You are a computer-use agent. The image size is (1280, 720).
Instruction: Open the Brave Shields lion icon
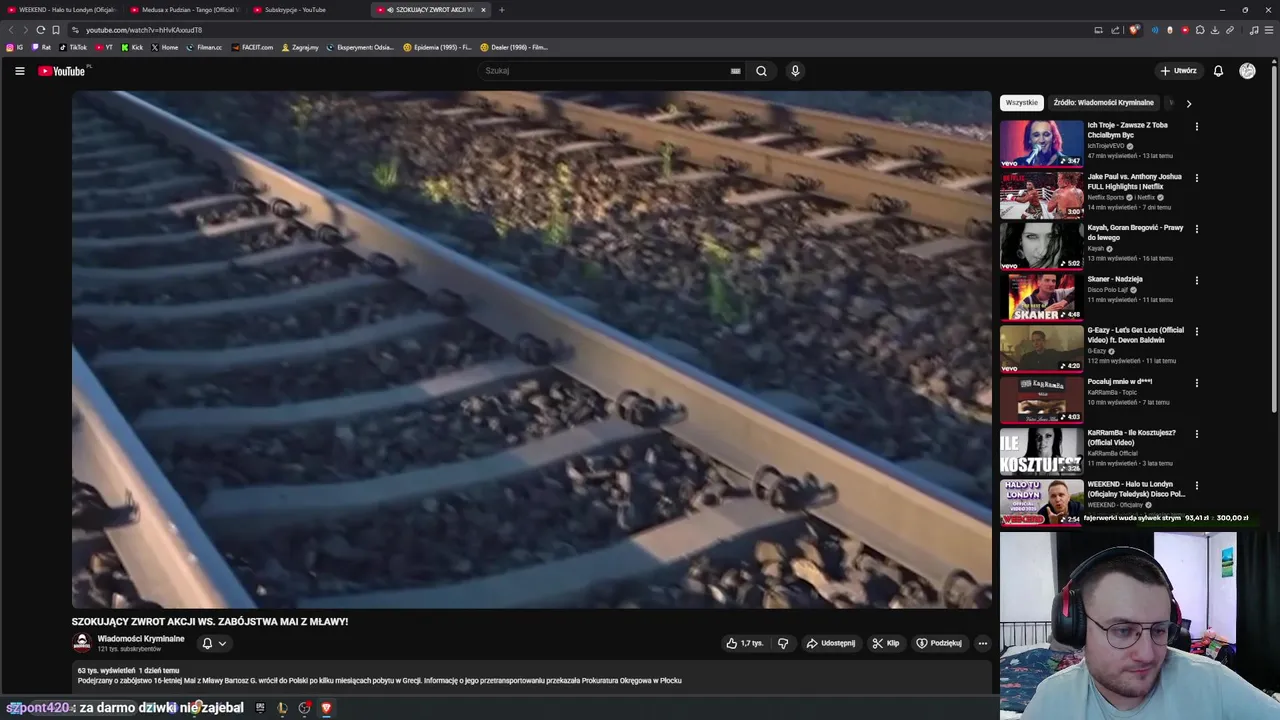click(1134, 30)
